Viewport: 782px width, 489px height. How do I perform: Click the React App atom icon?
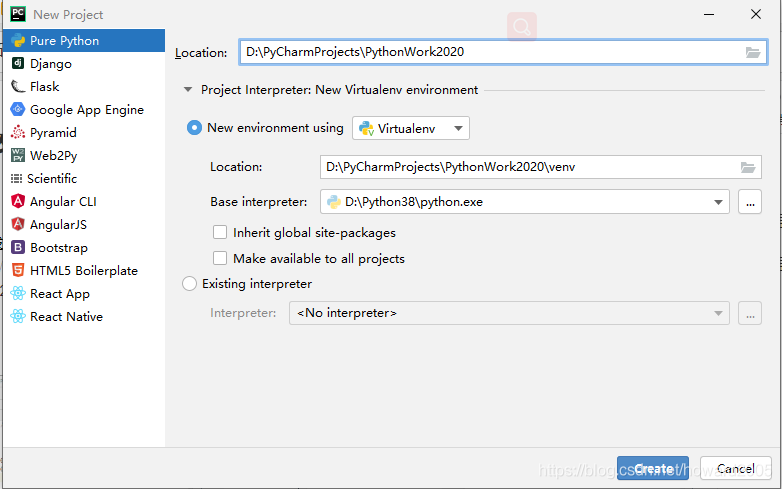[18, 293]
